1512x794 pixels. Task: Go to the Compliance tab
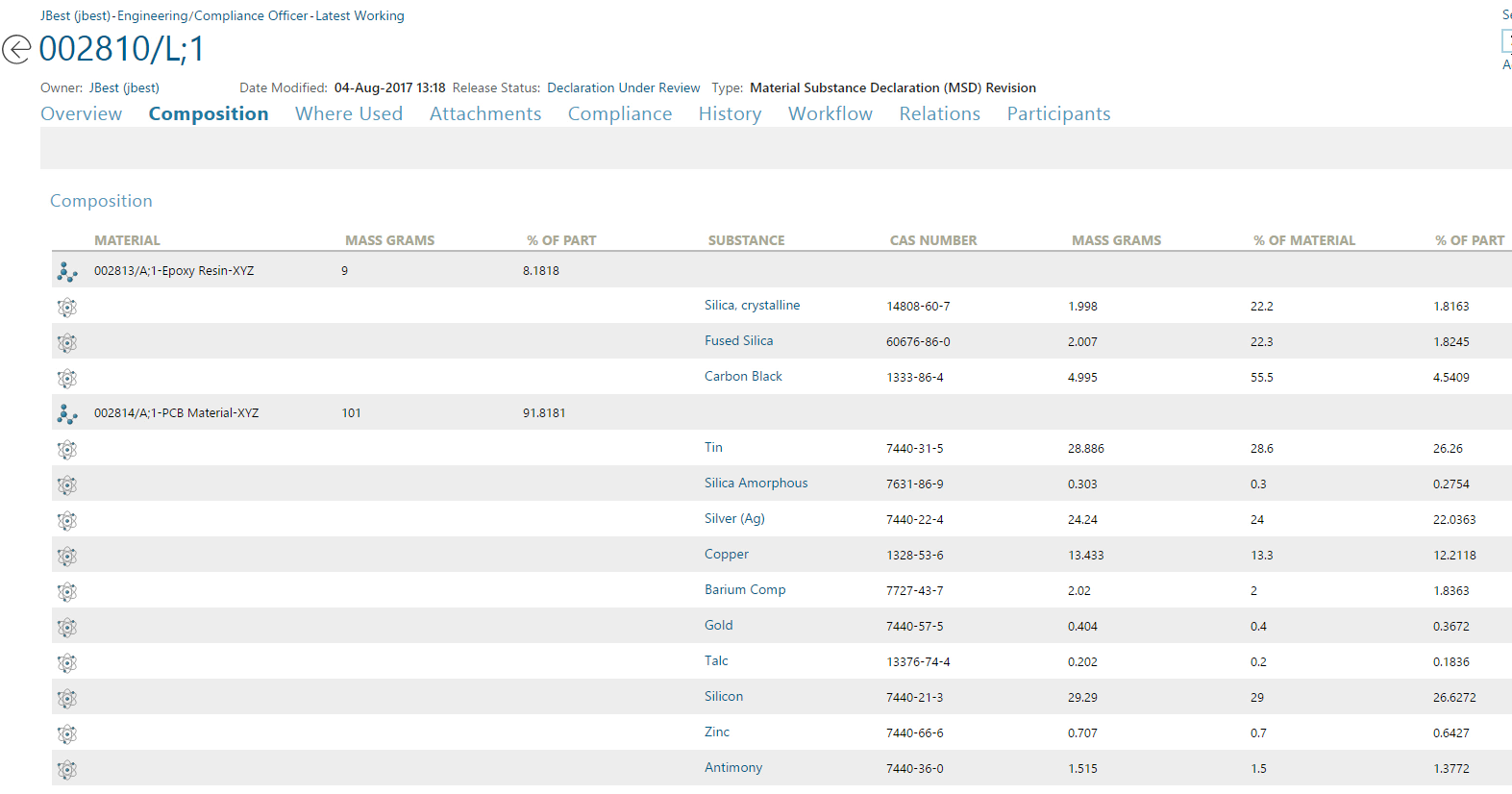coord(620,114)
